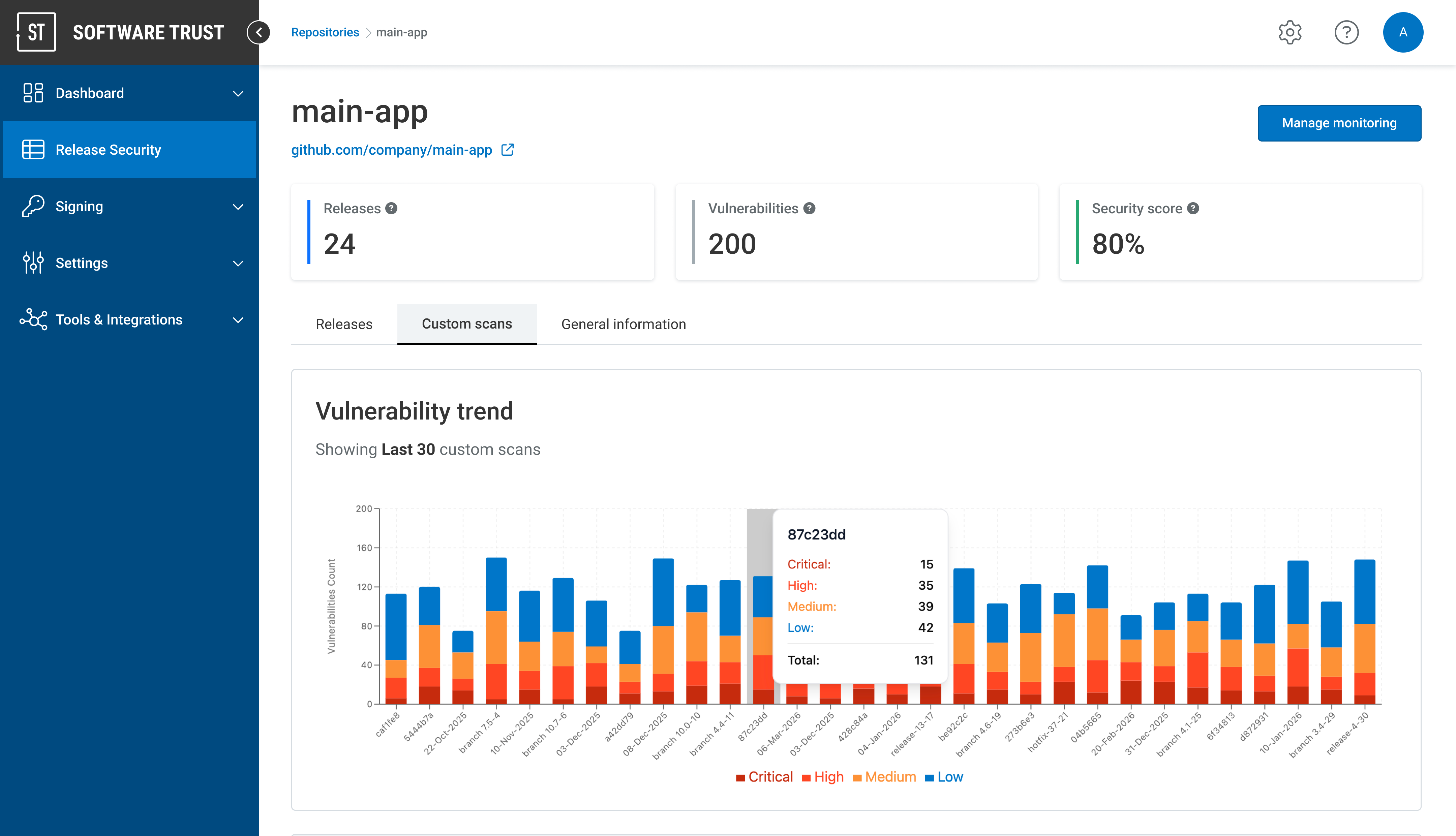This screenshot has height=836, width=1456.
Task: Open the help question mark icon
Action: point(1346,32)
